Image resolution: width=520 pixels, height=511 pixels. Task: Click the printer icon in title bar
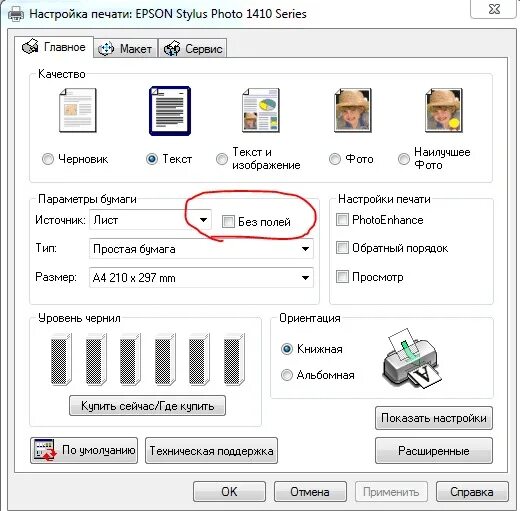pos(16,14)
